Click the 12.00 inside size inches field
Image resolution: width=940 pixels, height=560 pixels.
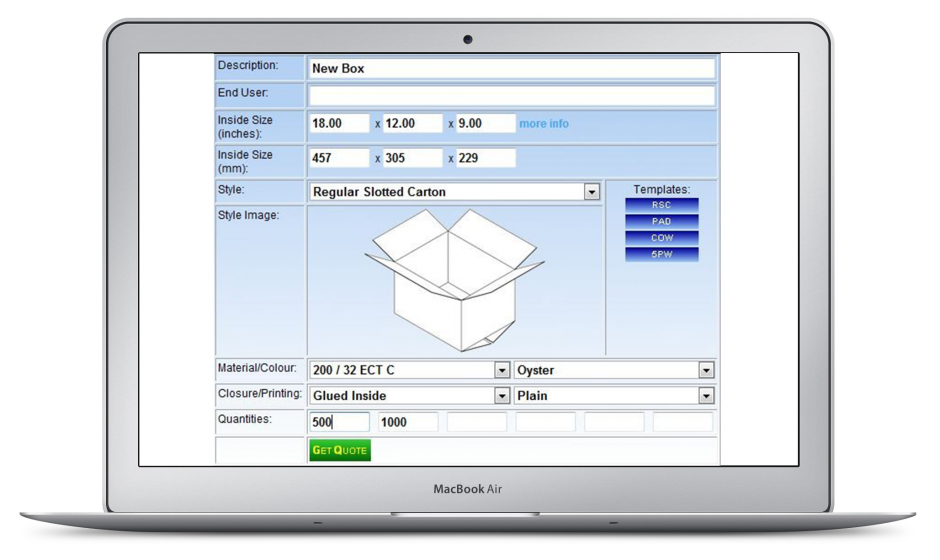412,124
